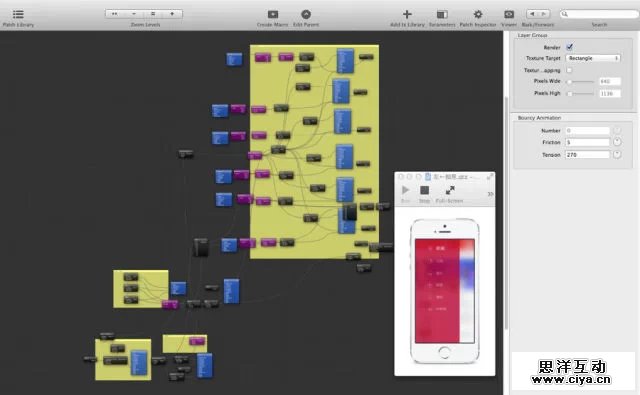This screenshot has height=395, width=640.
Task: Enable the Textur...apping checkbox
Action: [x=569, y=70]
